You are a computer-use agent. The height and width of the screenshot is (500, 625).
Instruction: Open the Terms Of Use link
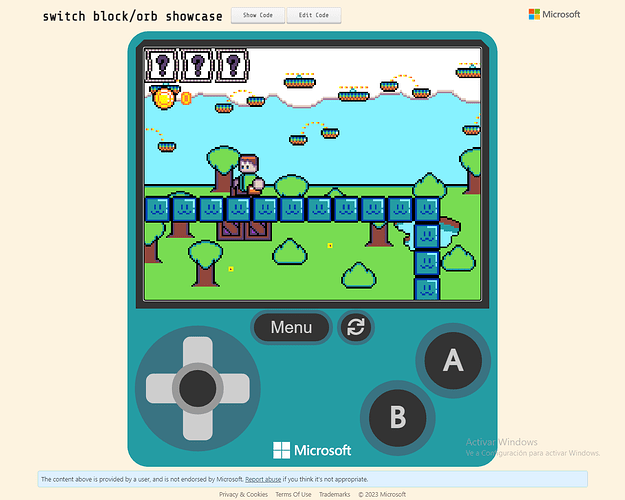pyautogui.click(x=293, y=494)
